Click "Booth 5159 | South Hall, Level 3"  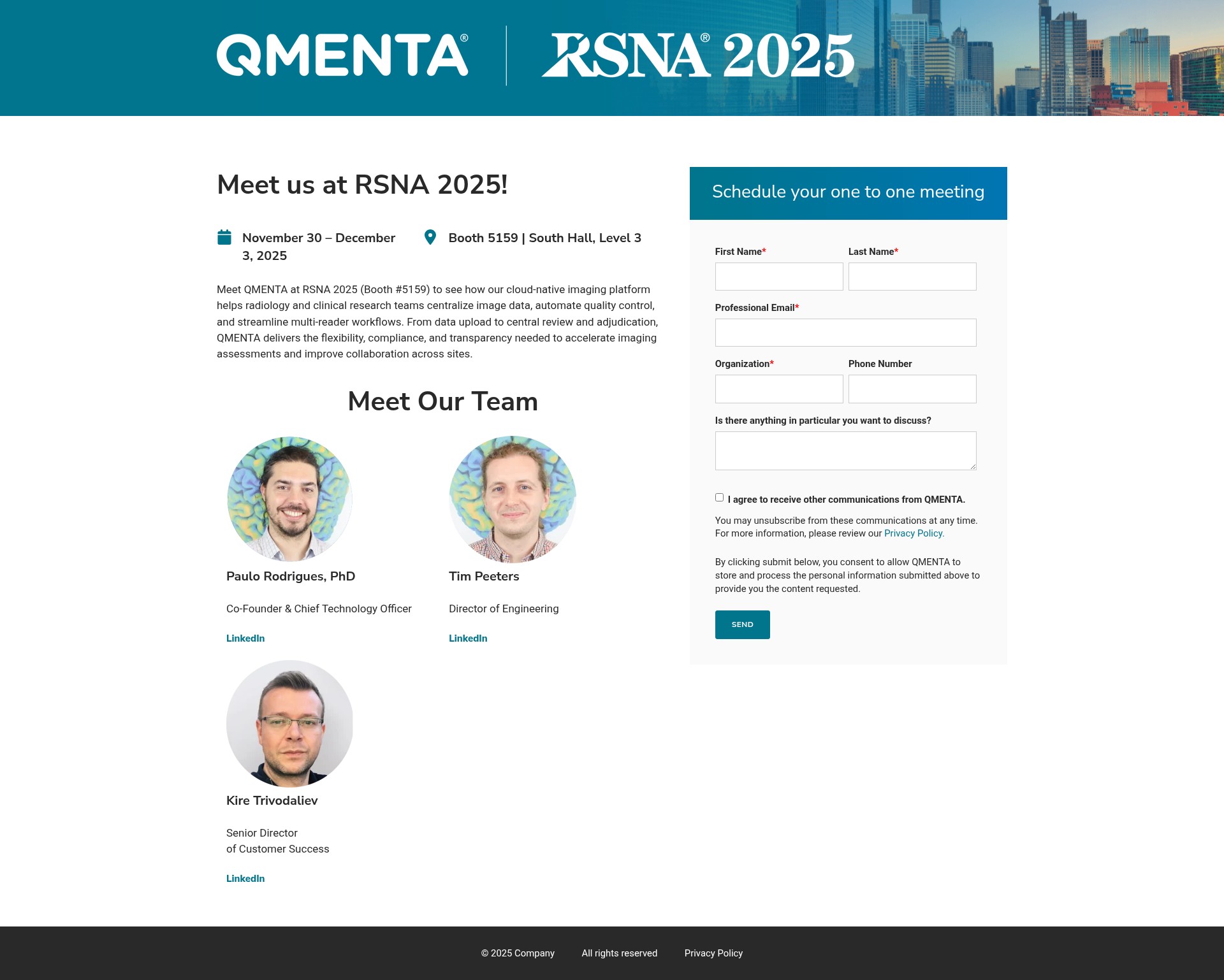pos(545,238)
